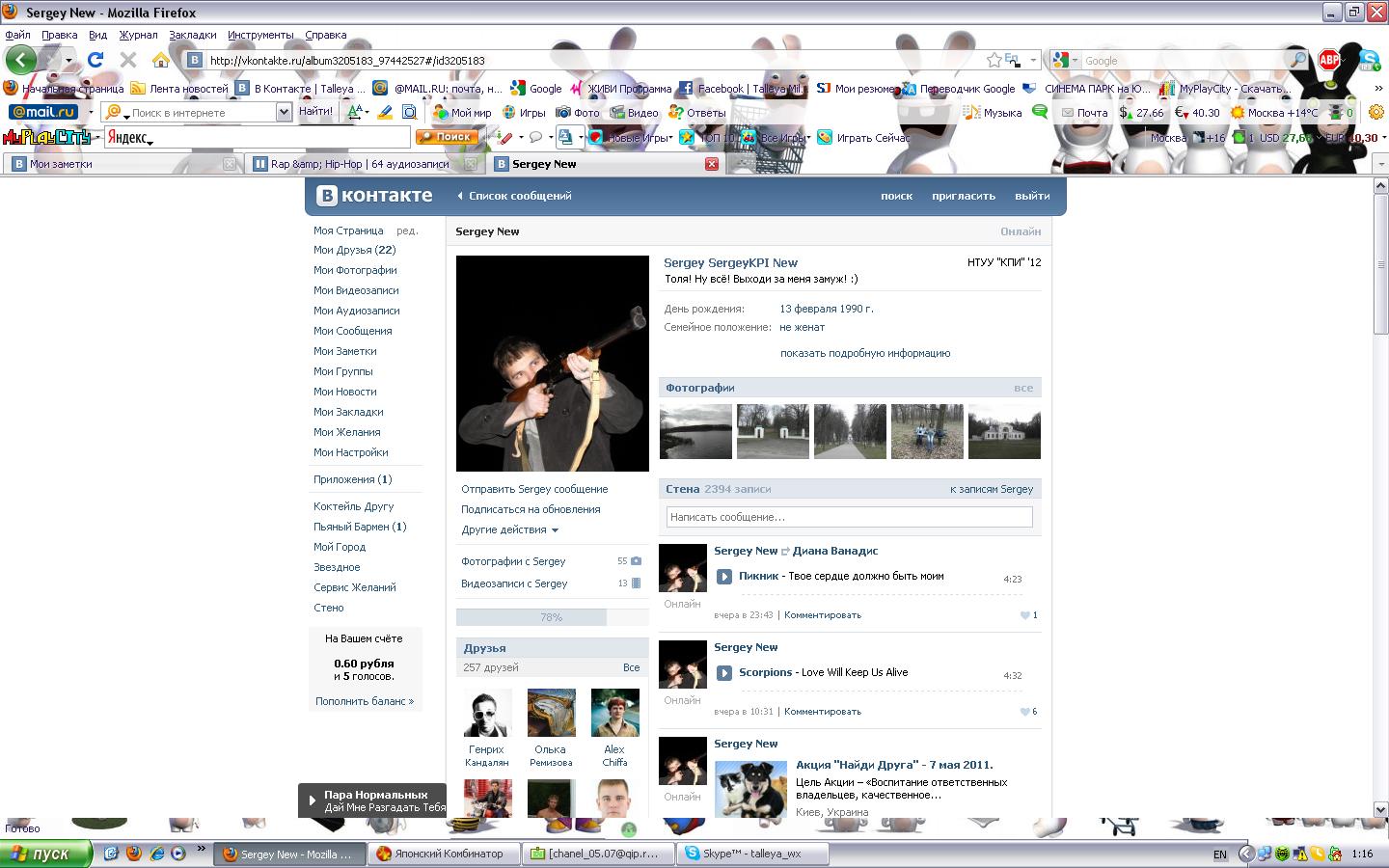Click the Mail.ru highlighter tool icon
The height and width of the screenshot is (868, 1389).
[385, 113]
